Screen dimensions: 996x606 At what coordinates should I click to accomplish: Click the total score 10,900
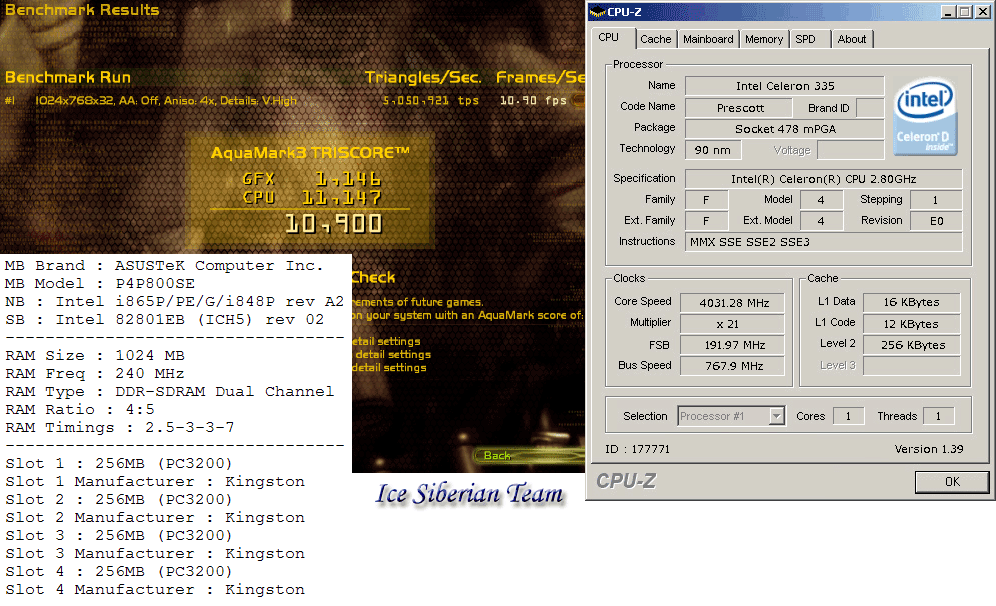tap(333, 224)
